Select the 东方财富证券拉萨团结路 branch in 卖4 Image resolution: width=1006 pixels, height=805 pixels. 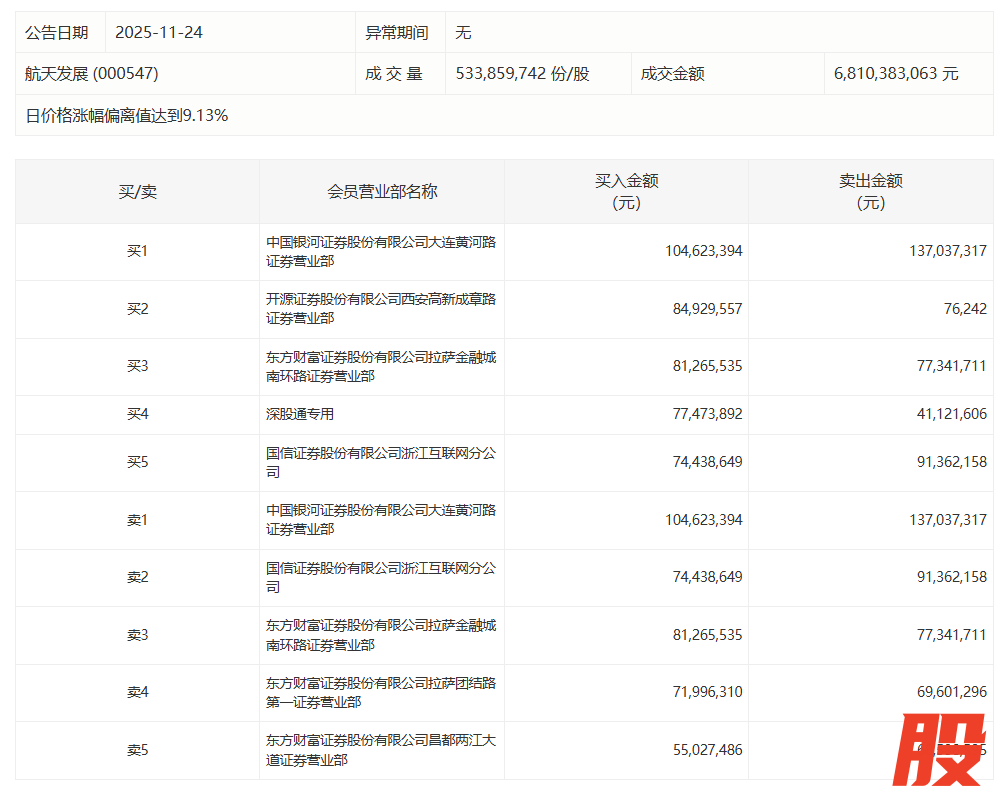[381, 692]
